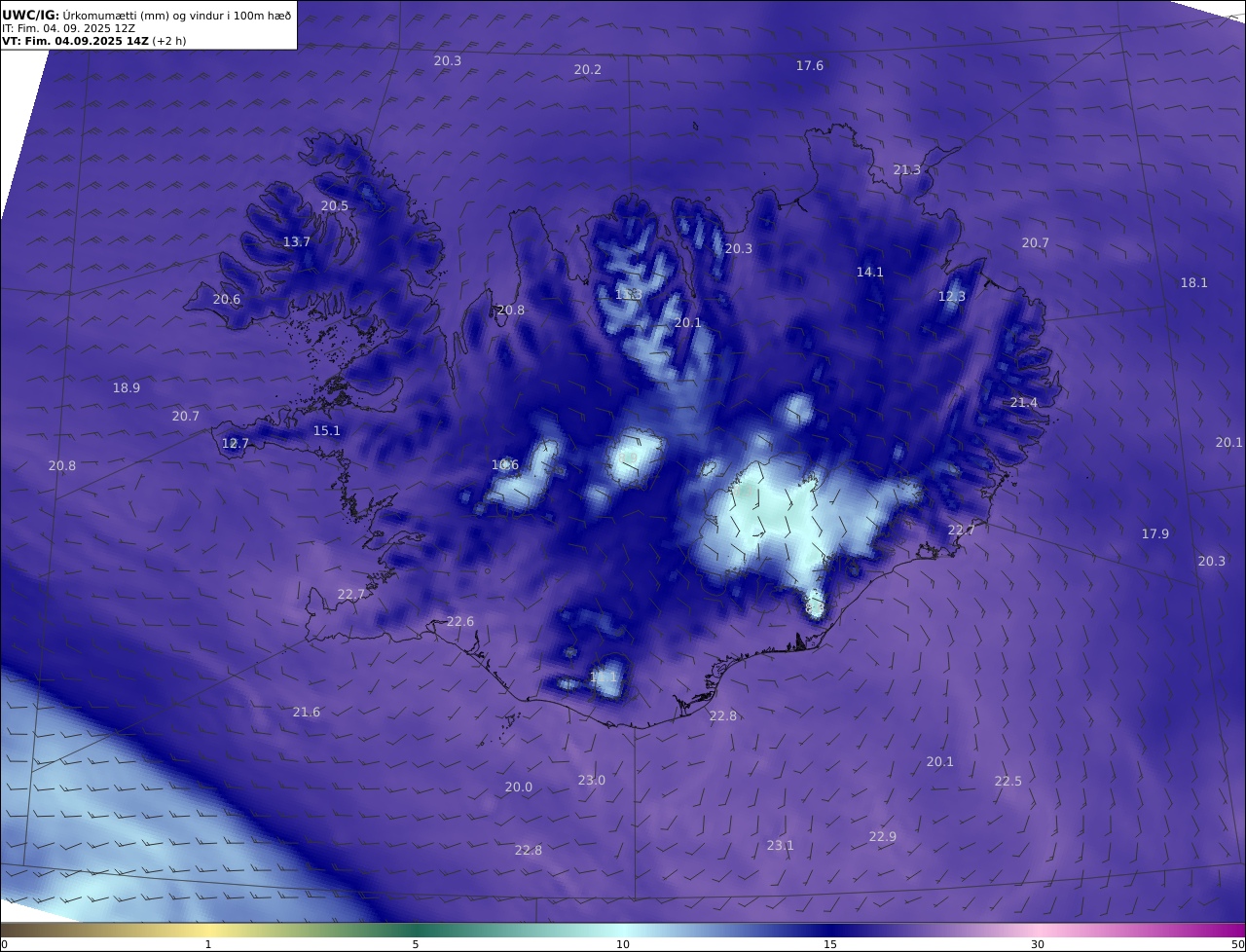Screen dimensions: 1246x952
Task: Select the 15.1 value label
Action: (x=326, y=431)
